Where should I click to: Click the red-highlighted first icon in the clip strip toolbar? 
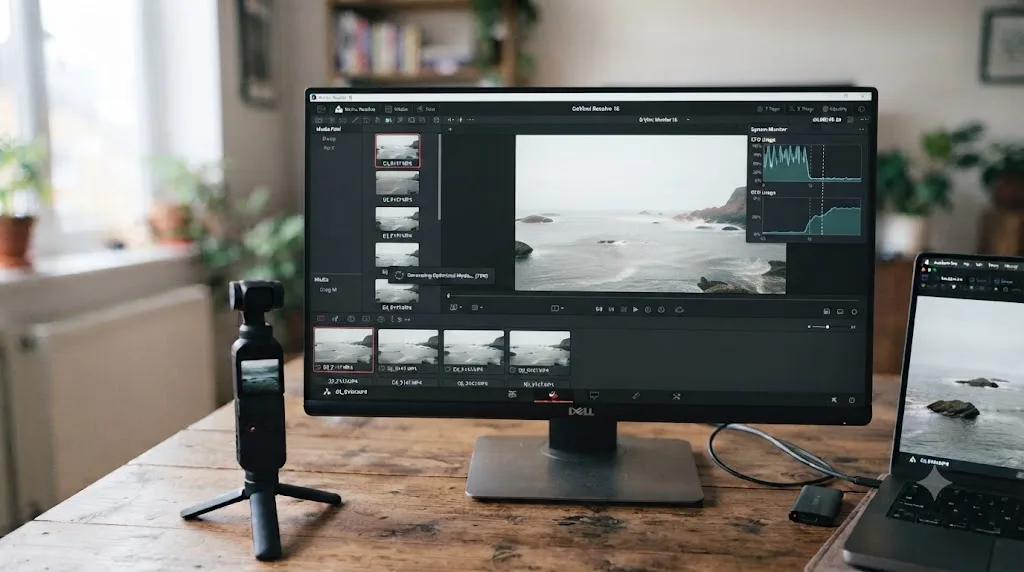click(x=320, y=319)
